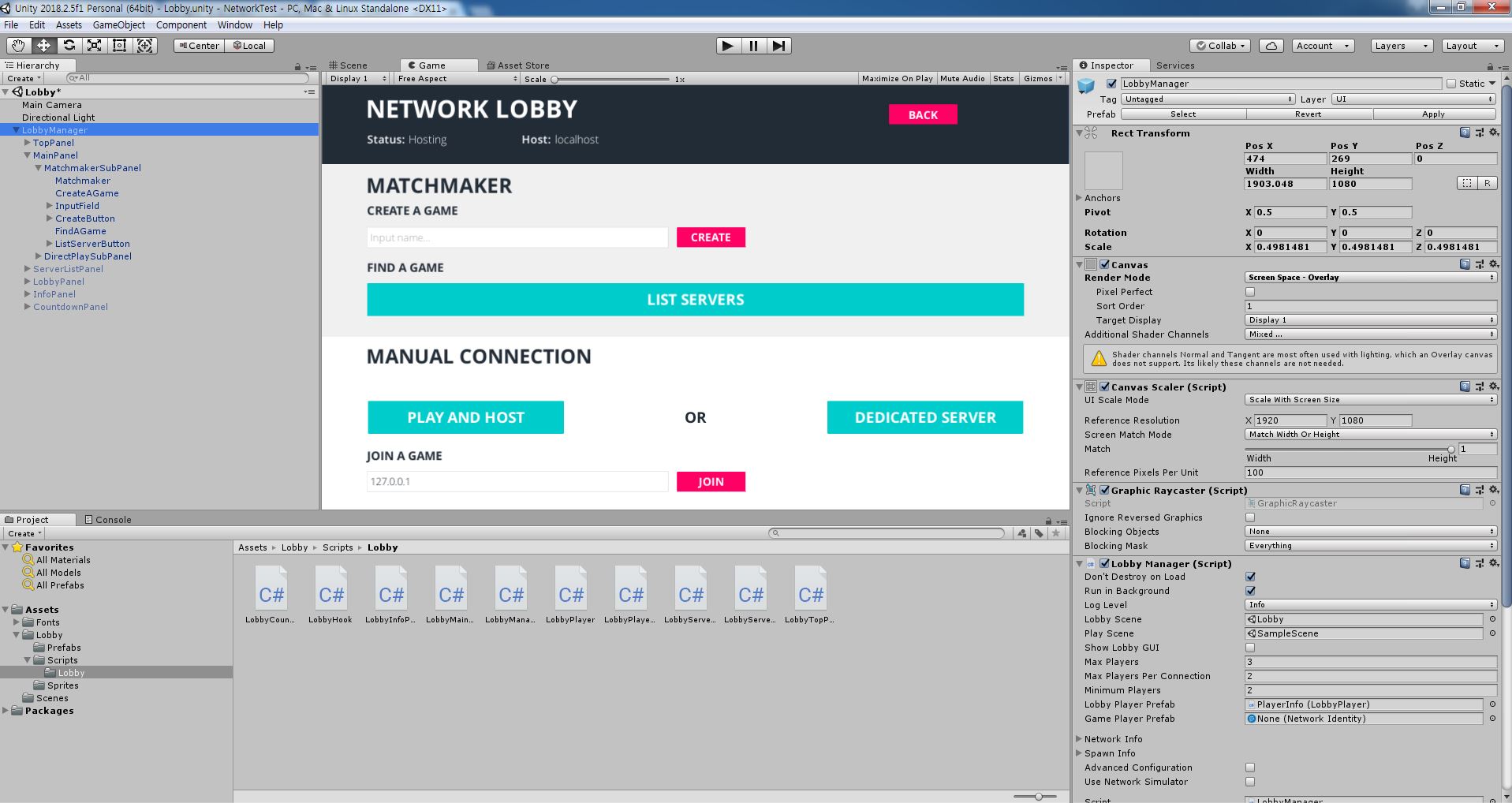Screen dimensions: 1512x803
Task: Toggle Ignore Reversed Graphics checkbox
Action: [1250, 517]
